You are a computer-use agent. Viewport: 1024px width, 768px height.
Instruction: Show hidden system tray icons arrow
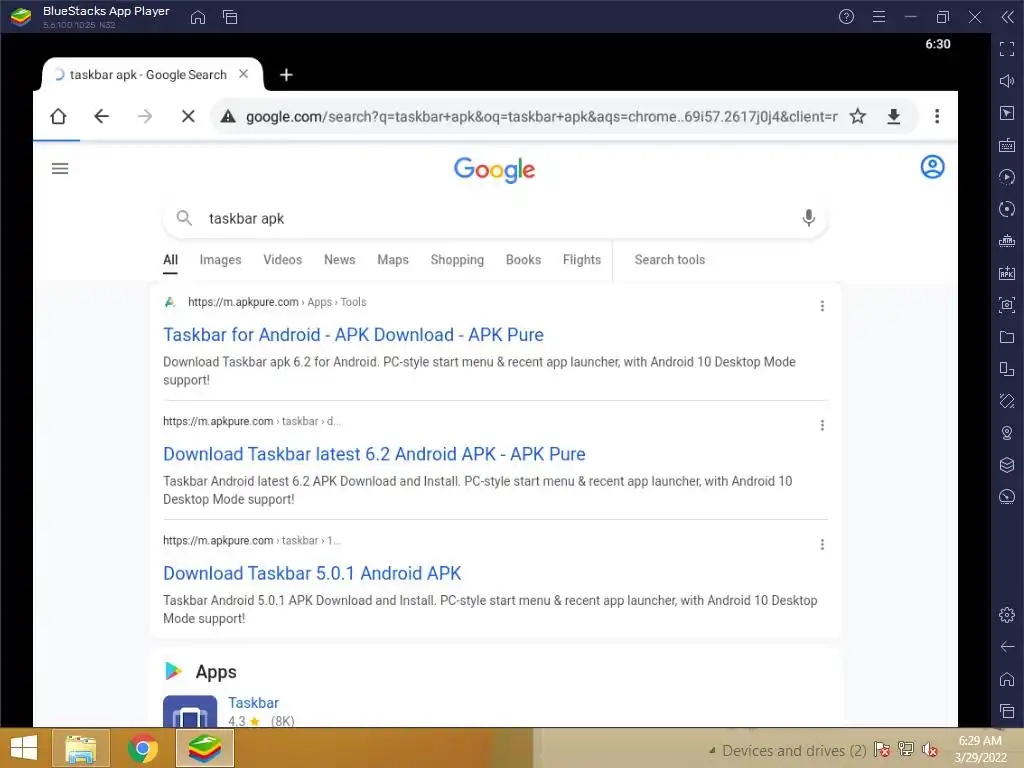712,750
